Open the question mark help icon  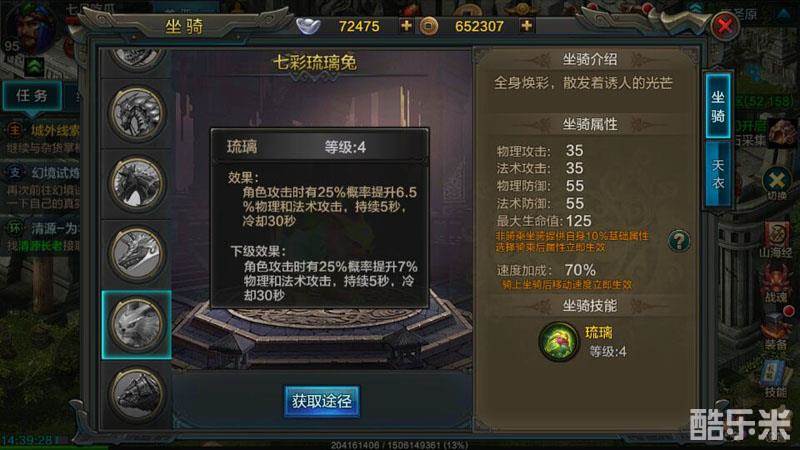point(679,240)
